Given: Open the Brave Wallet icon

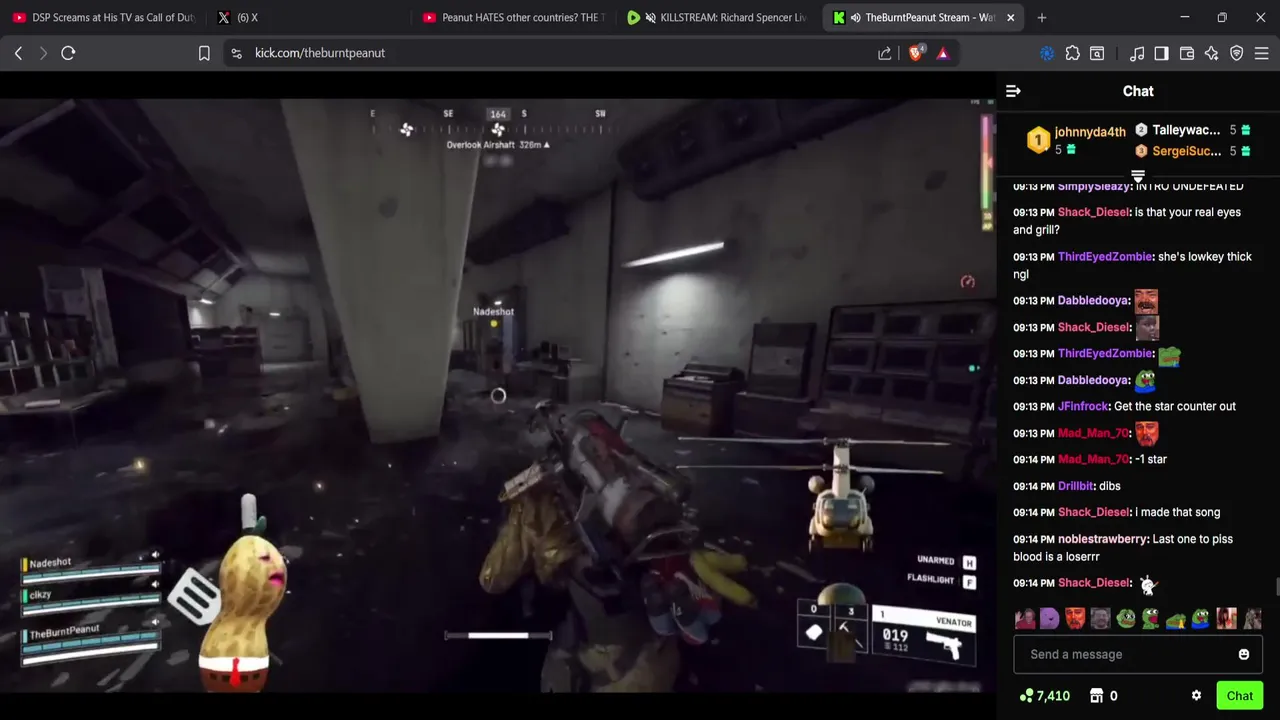Looking at the screenshot, I should pyautogui.click(x=1187, y=53).
